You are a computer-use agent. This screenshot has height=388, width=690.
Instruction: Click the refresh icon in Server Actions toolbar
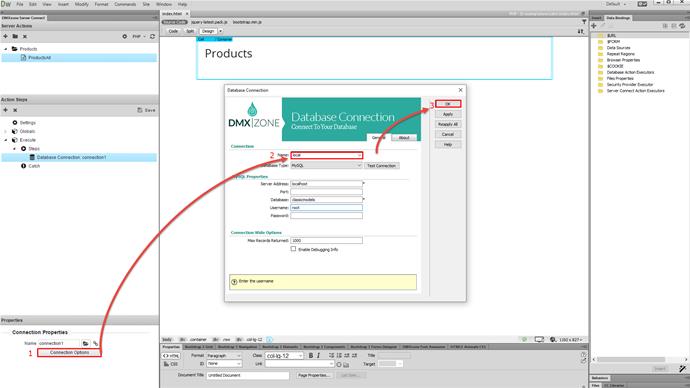click(152, 36)
